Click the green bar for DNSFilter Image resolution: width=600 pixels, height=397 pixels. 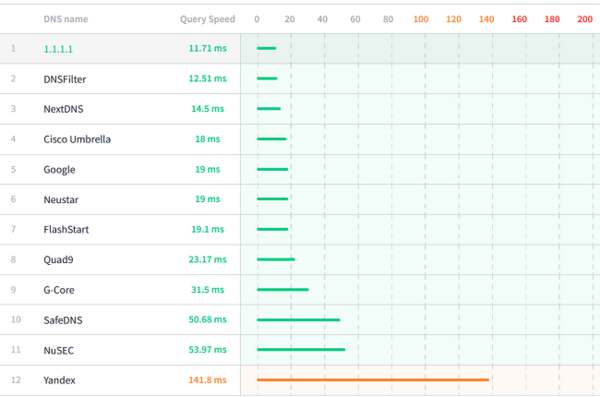click(267, 78)
